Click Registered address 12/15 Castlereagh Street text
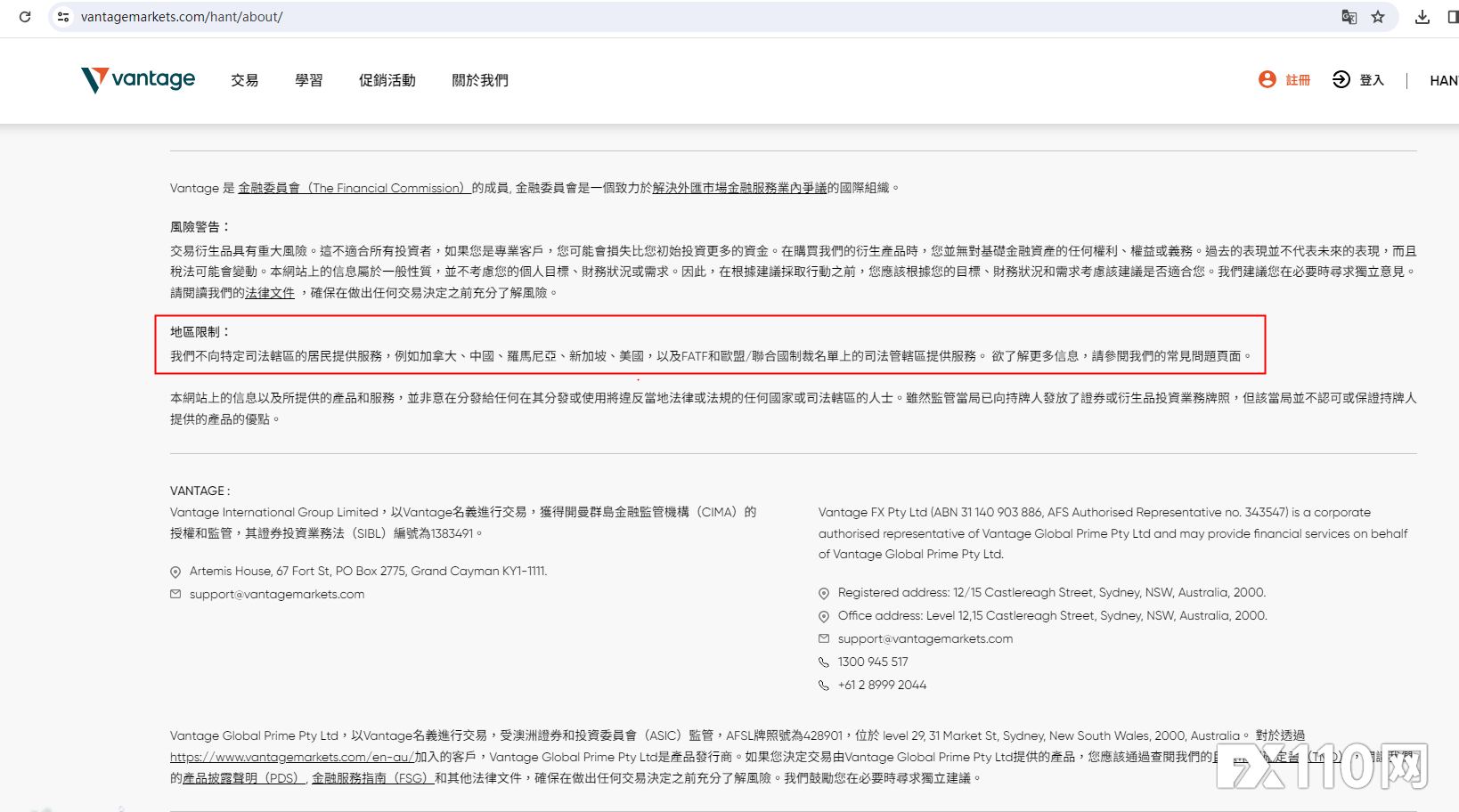The width and height of the screenshot is (1459, 812). 1052,593
